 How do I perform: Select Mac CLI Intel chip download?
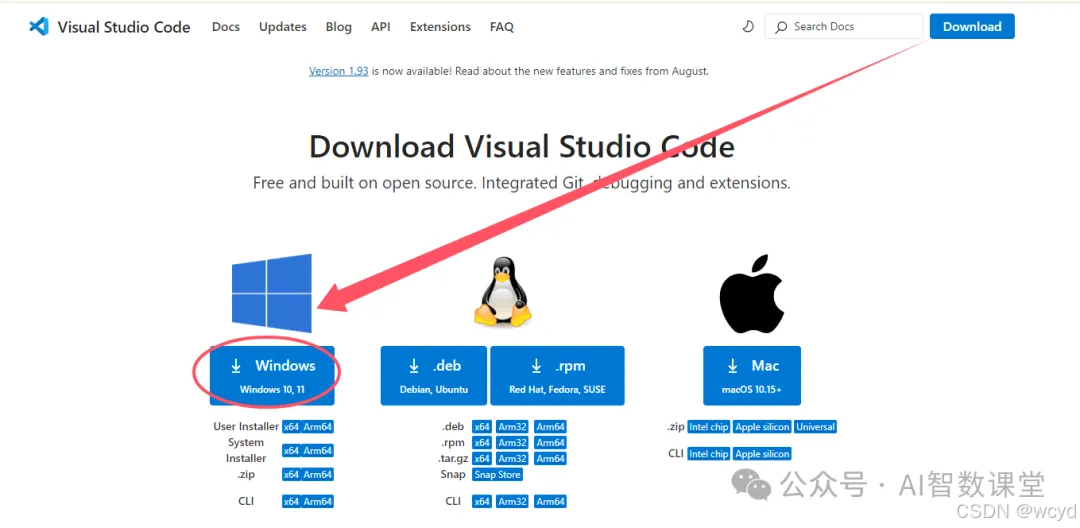point(709,454)
